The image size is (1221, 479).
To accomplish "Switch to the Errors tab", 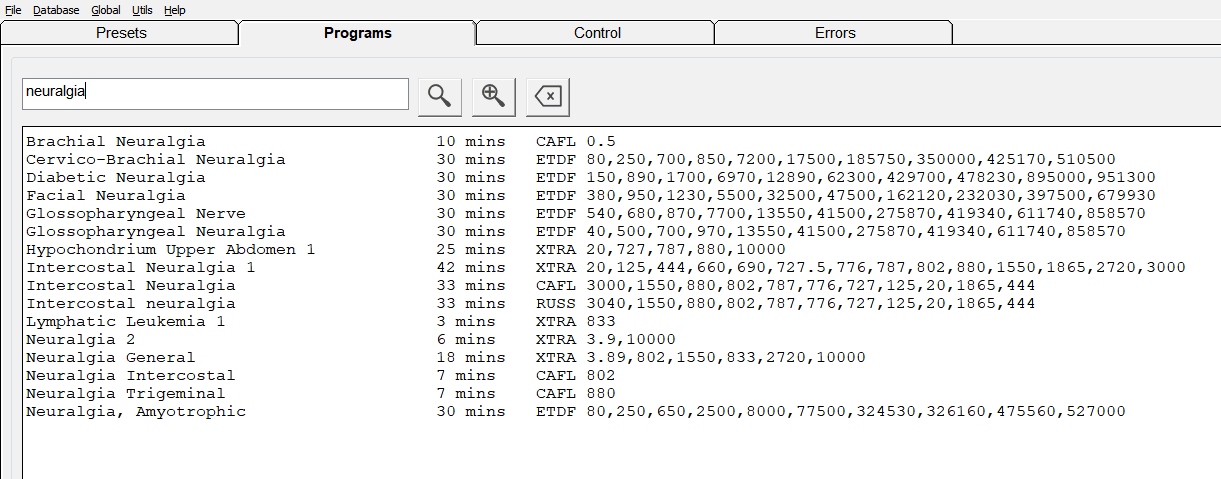I will coord(835,33).
